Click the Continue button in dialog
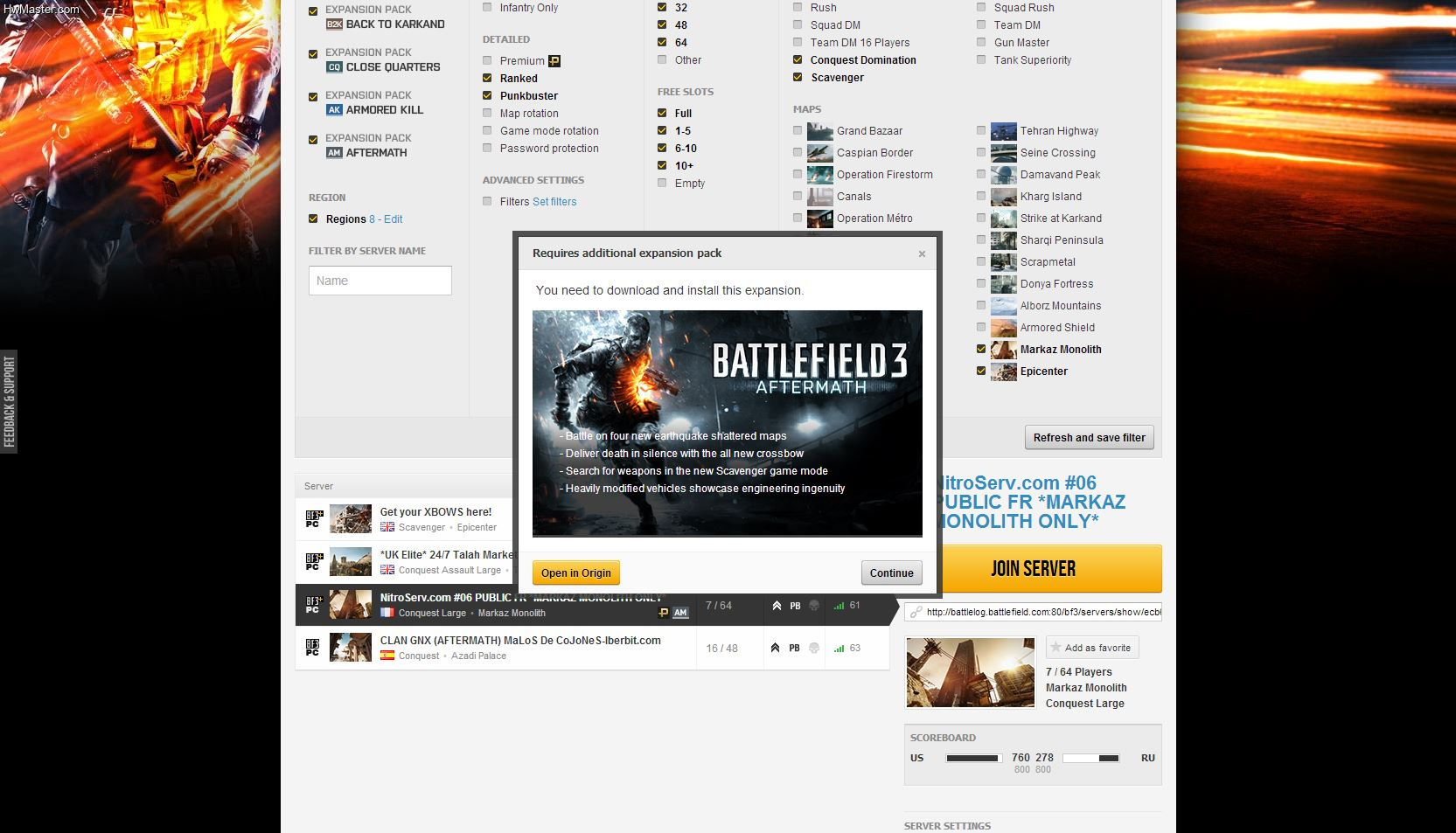This screenshot has height=833, width=1456. (x=891, y=573)
